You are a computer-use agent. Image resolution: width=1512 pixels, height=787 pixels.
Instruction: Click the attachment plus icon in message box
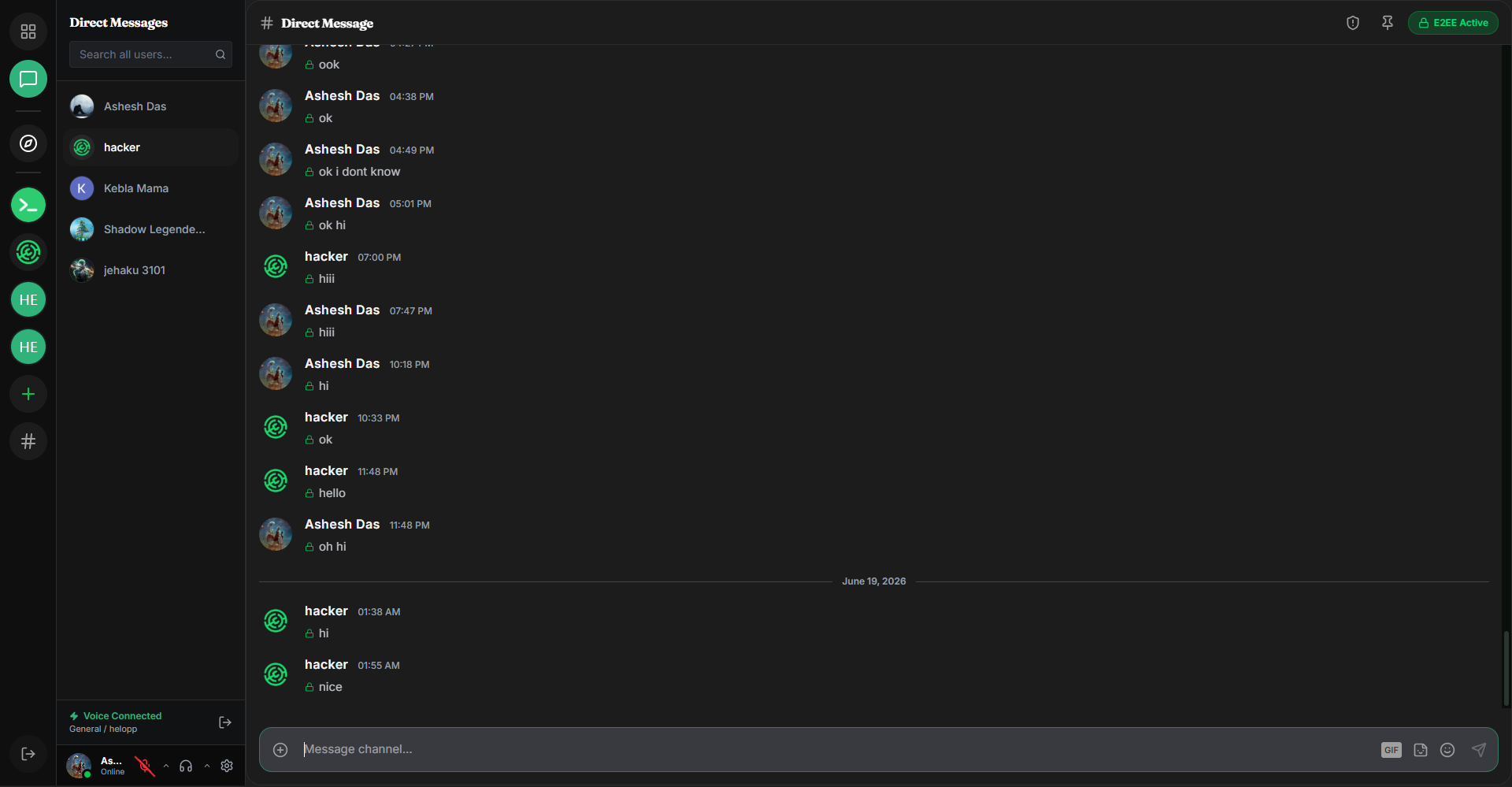click(x=280, y=750)
